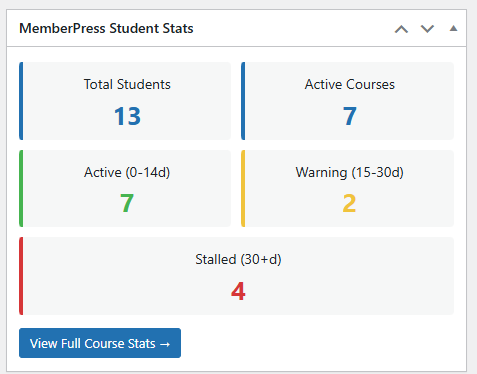Click the blue Active Courses value 7
This screenshot has width=477, height=374.
(350, 116)
